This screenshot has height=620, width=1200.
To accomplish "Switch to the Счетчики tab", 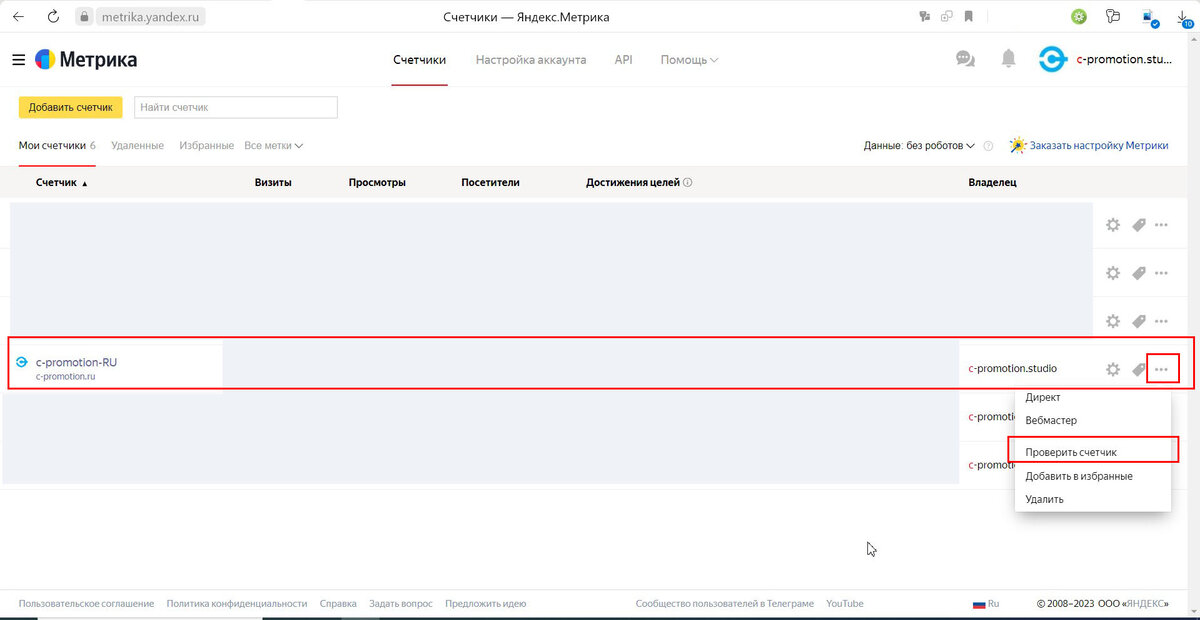I will tap(419, 60).
